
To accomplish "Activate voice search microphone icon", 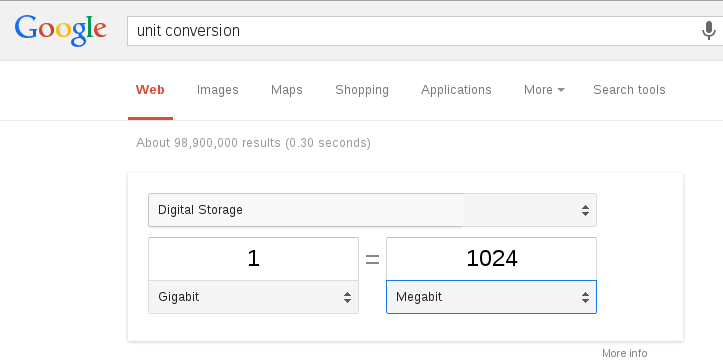I will click(x=708, y=31).
